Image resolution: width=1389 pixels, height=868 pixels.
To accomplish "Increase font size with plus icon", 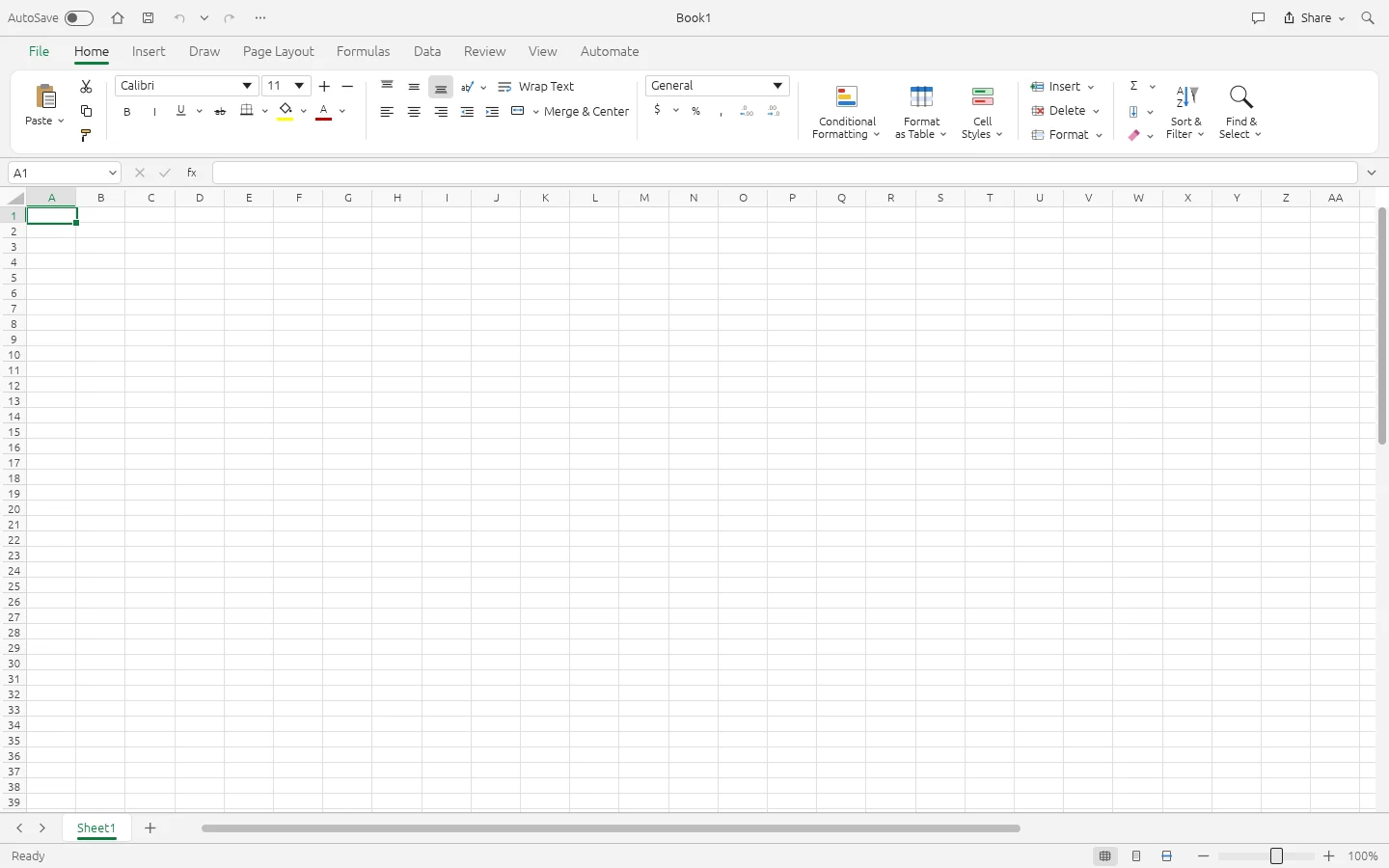I will pyautogui.click(x=325, y=86).
